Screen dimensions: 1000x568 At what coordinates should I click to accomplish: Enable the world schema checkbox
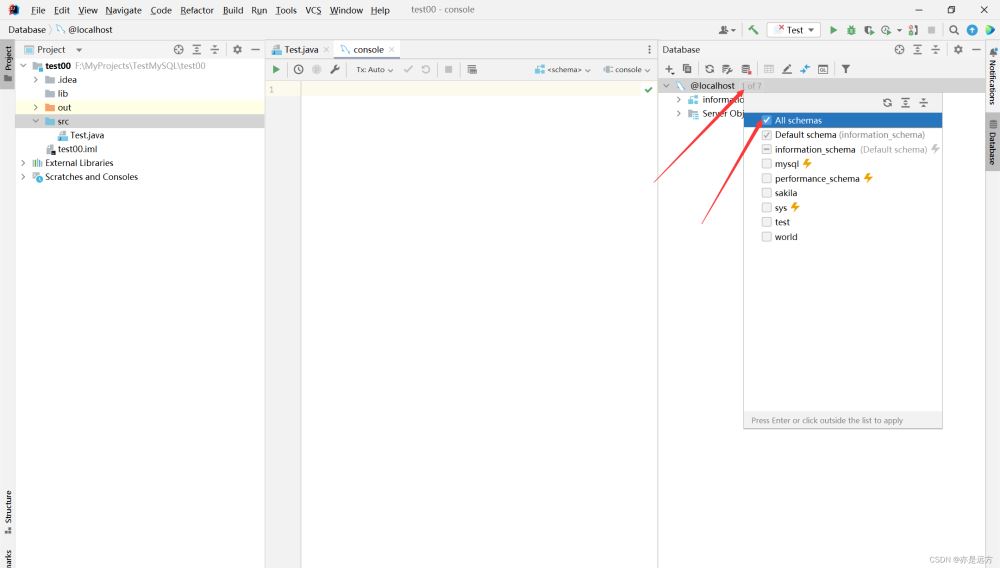[767, 237]
